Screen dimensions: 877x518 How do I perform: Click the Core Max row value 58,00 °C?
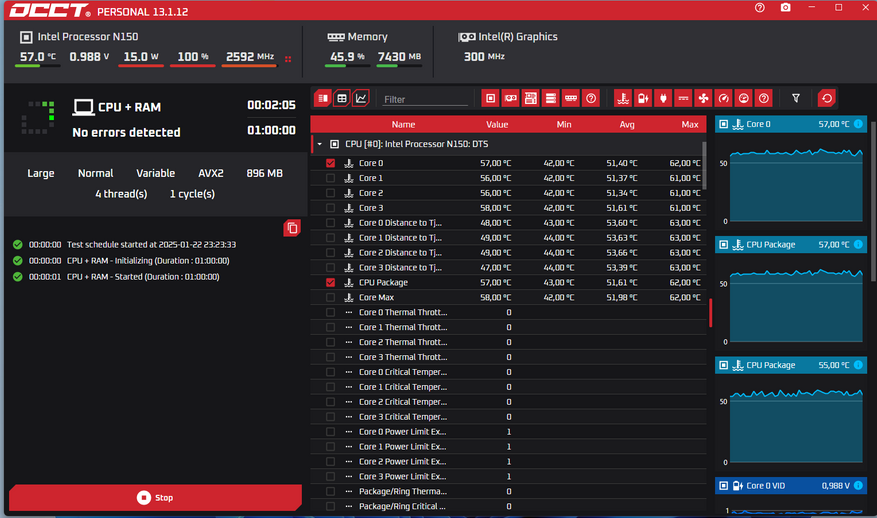point(495,298)
